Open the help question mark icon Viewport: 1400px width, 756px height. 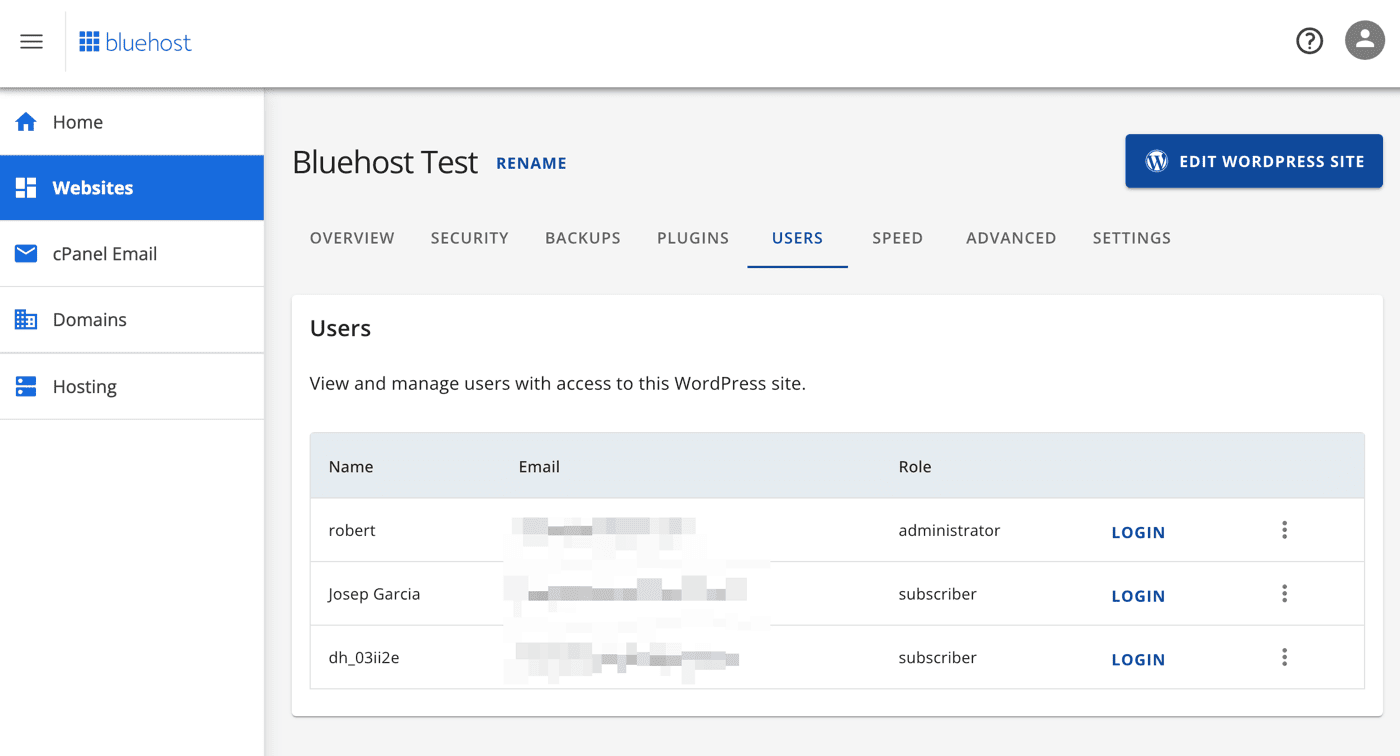coord(1309,41)
